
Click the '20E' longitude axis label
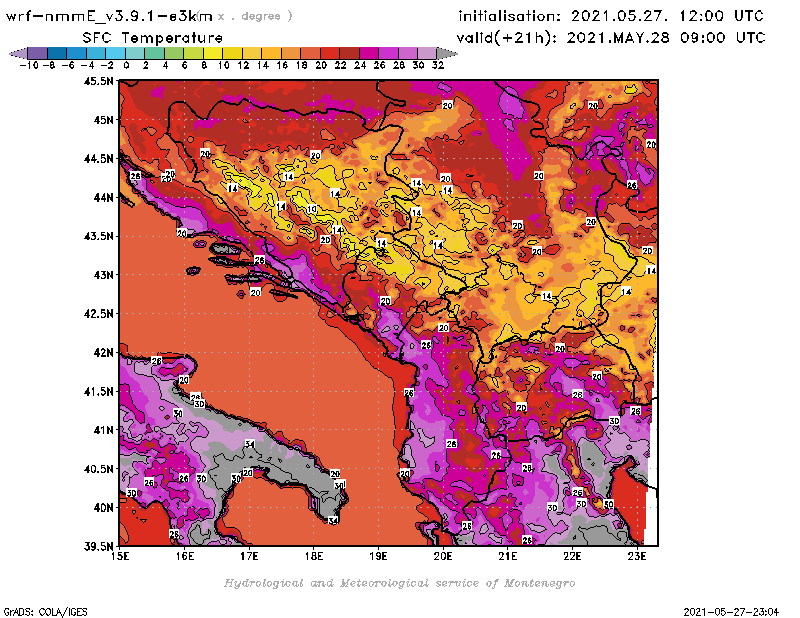443,556
